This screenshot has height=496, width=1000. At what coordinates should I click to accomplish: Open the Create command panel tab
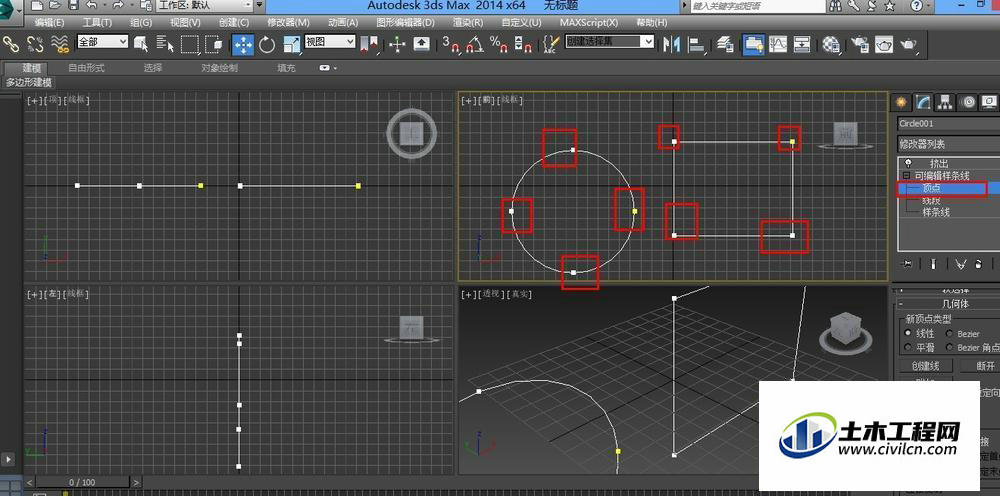tap(901, 102)
